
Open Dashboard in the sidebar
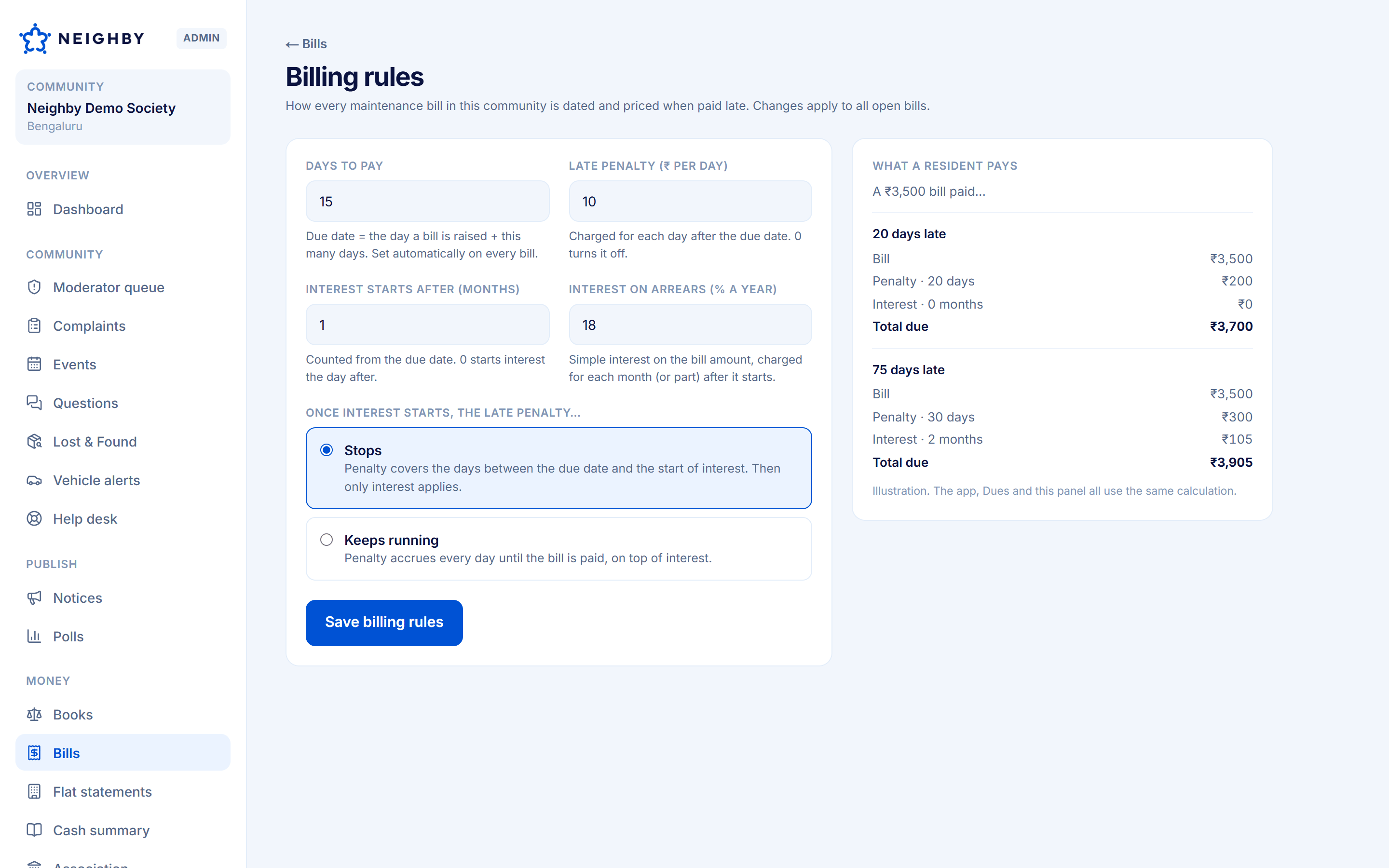click(123, 209)
